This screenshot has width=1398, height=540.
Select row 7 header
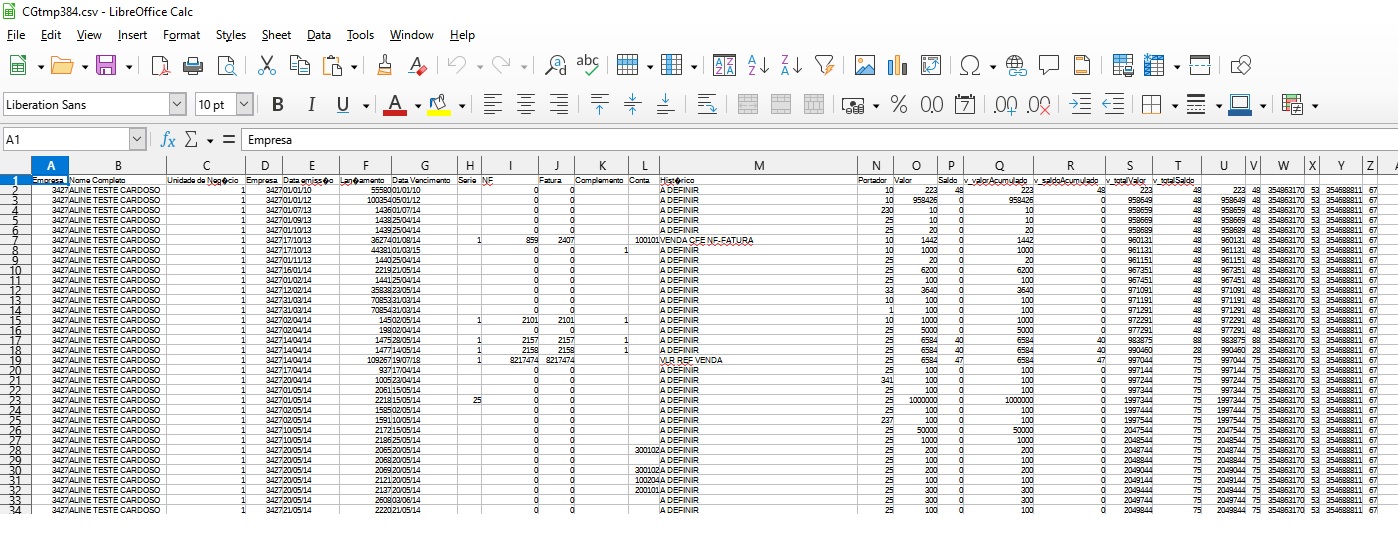(x=15, y=240)
